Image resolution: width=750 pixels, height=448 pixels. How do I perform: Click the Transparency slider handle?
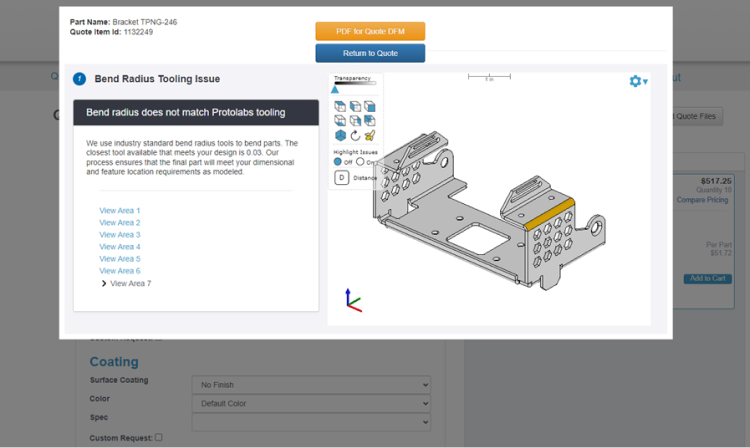point(335,89)
